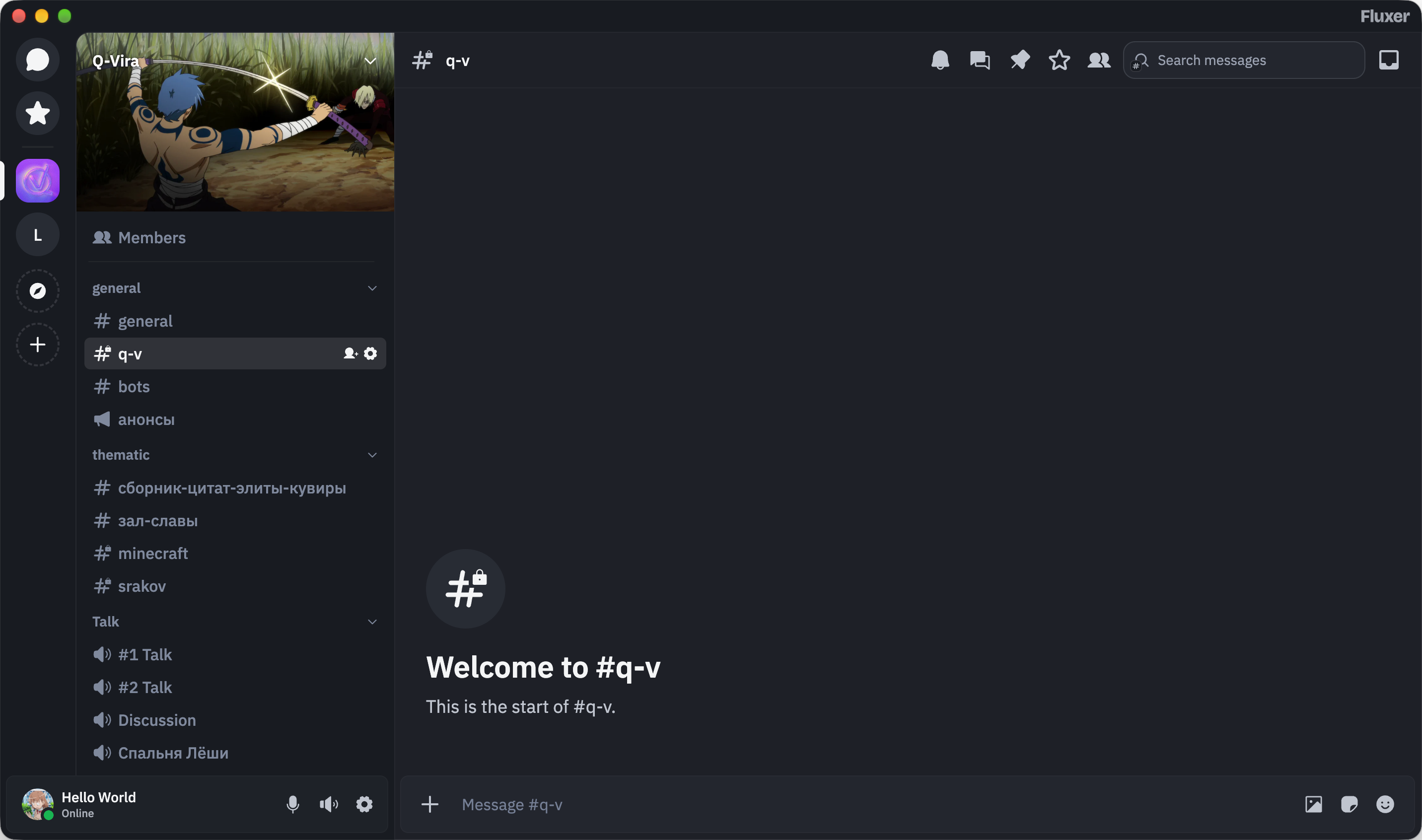Open the Members list

click(x=235, y=238)
